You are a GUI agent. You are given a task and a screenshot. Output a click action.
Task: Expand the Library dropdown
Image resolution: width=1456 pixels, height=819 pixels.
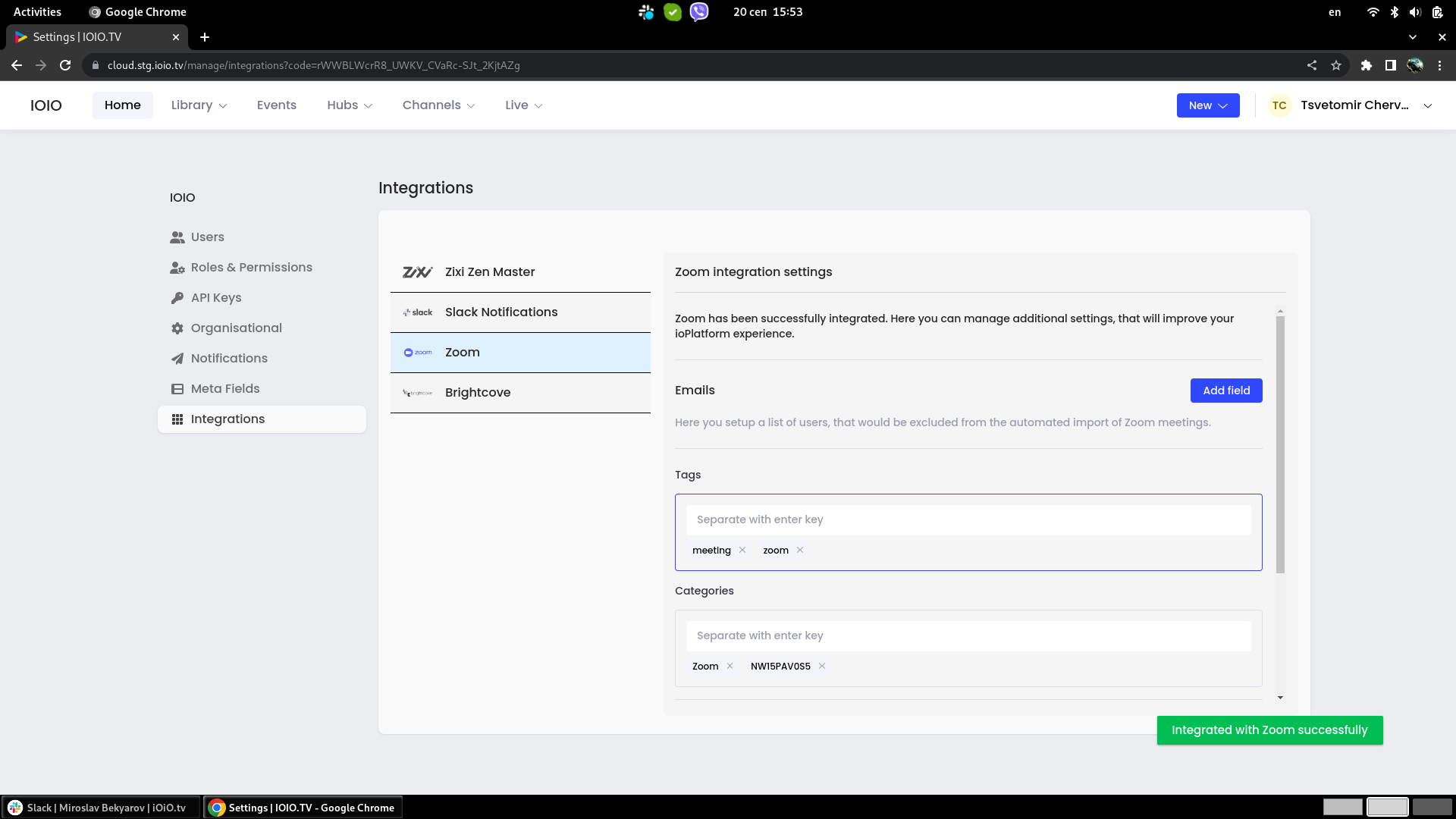click(199, 105)
